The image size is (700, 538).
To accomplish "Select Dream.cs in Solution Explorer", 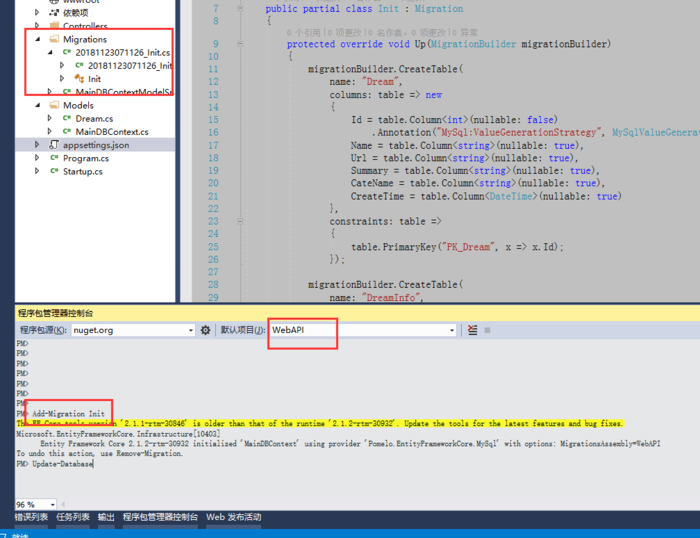I will [x=94, y=118].
